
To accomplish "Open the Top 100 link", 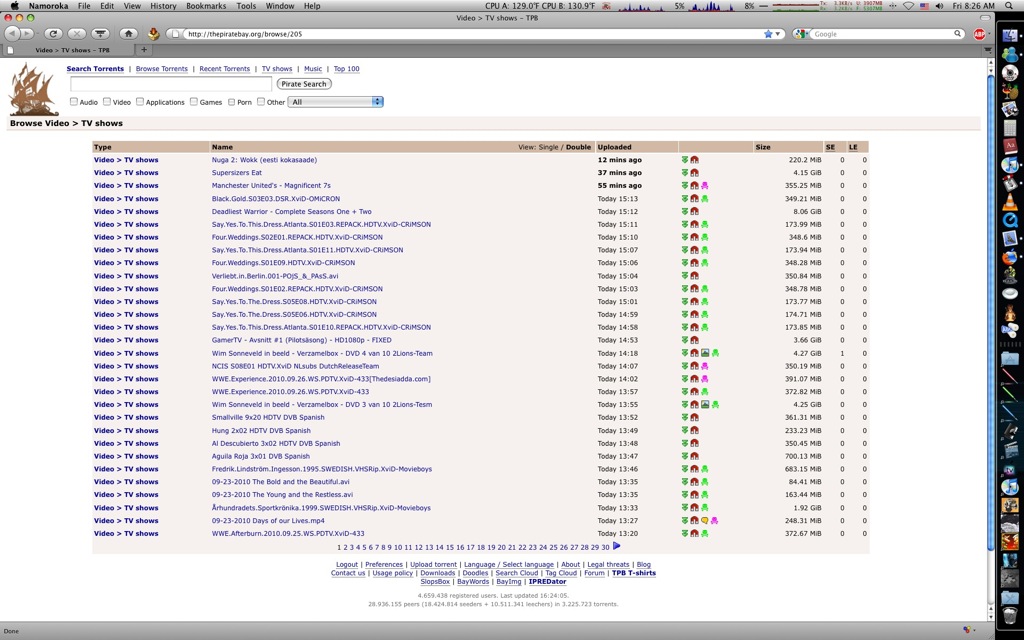I will point(346,69).
